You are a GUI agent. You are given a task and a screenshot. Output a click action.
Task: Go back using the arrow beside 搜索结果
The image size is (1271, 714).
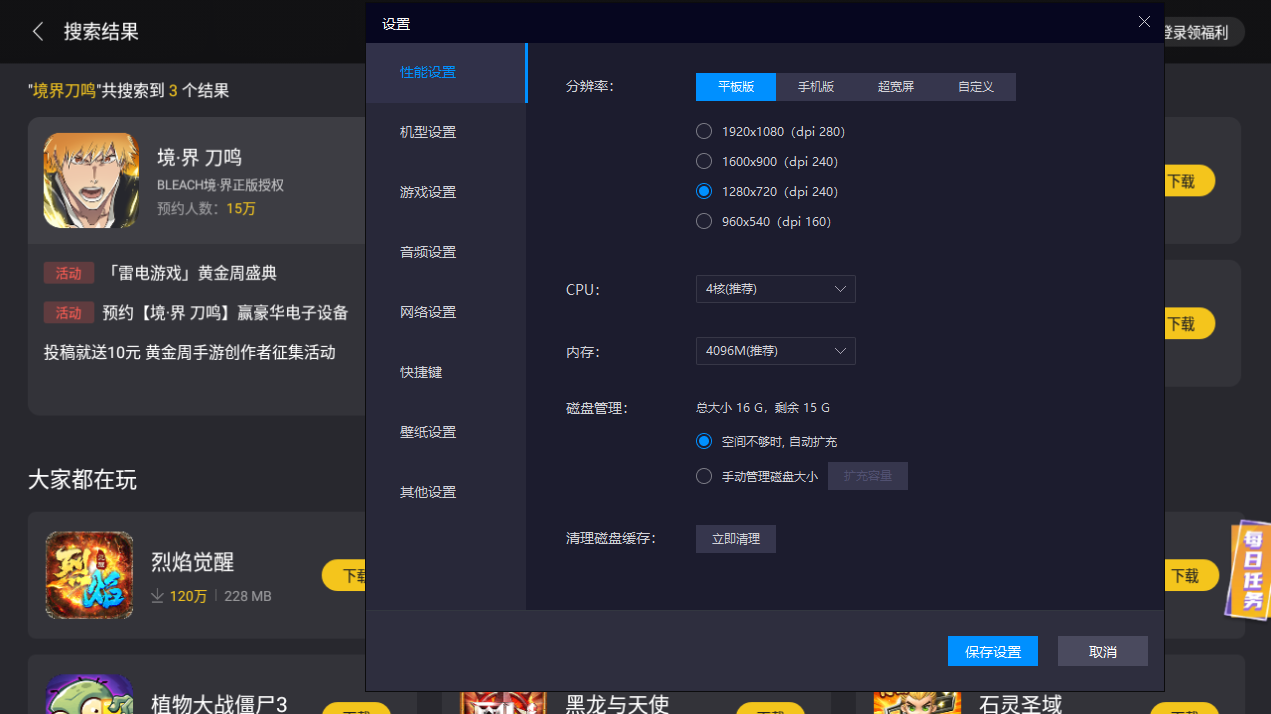(x=38, y=31)
